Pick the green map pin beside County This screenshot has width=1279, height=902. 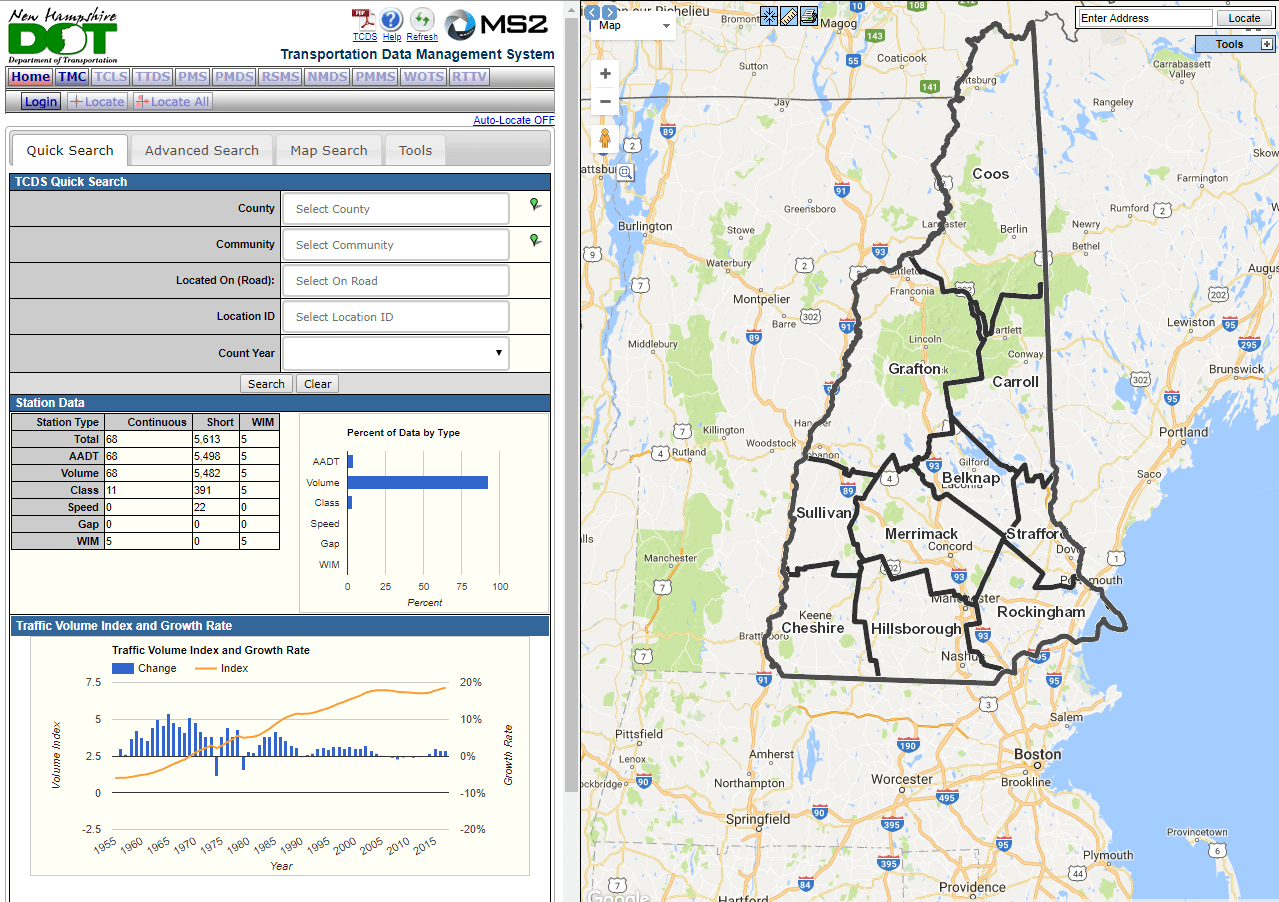point(535,203)
